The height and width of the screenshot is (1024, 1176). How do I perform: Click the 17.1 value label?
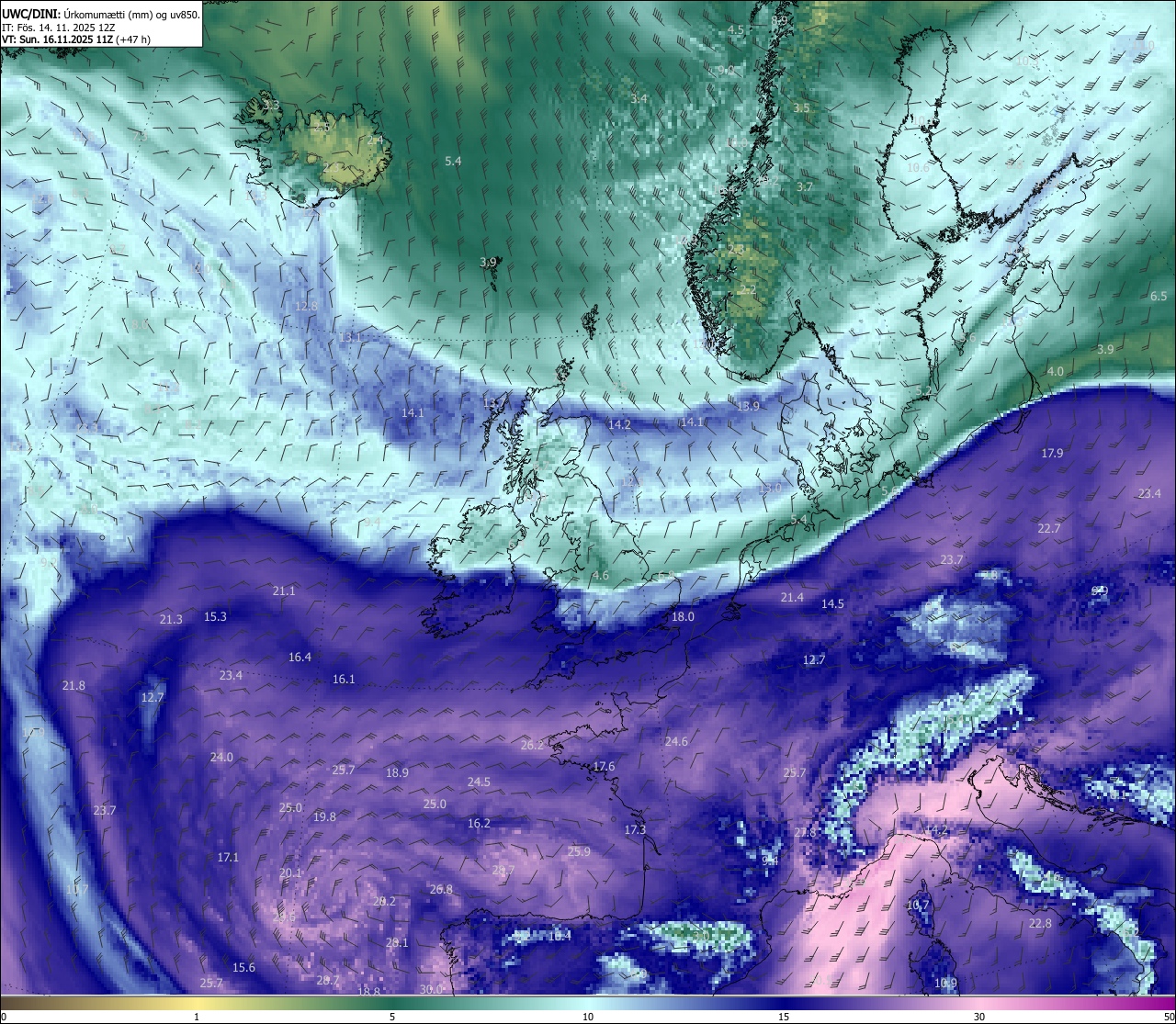click(x=228, y=857)
